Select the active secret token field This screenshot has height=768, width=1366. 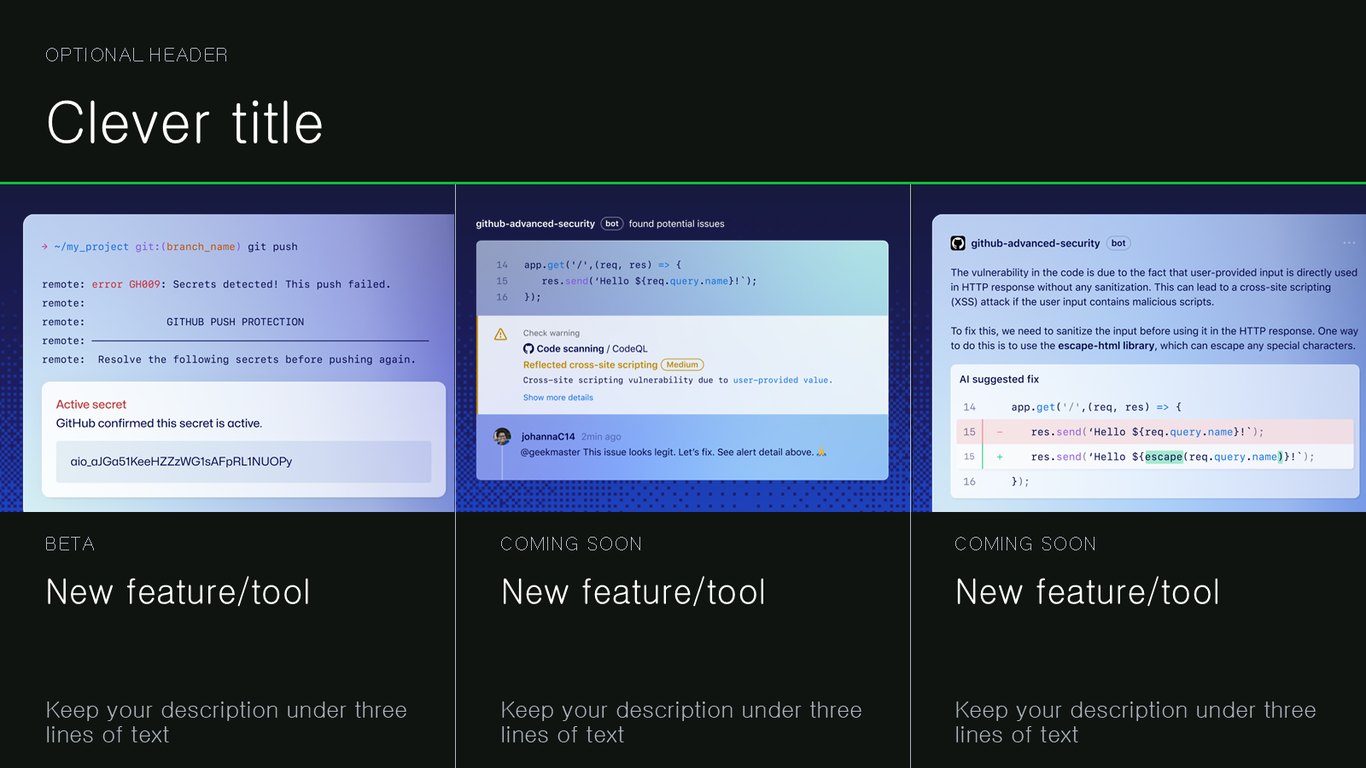[x=243, y=462]
